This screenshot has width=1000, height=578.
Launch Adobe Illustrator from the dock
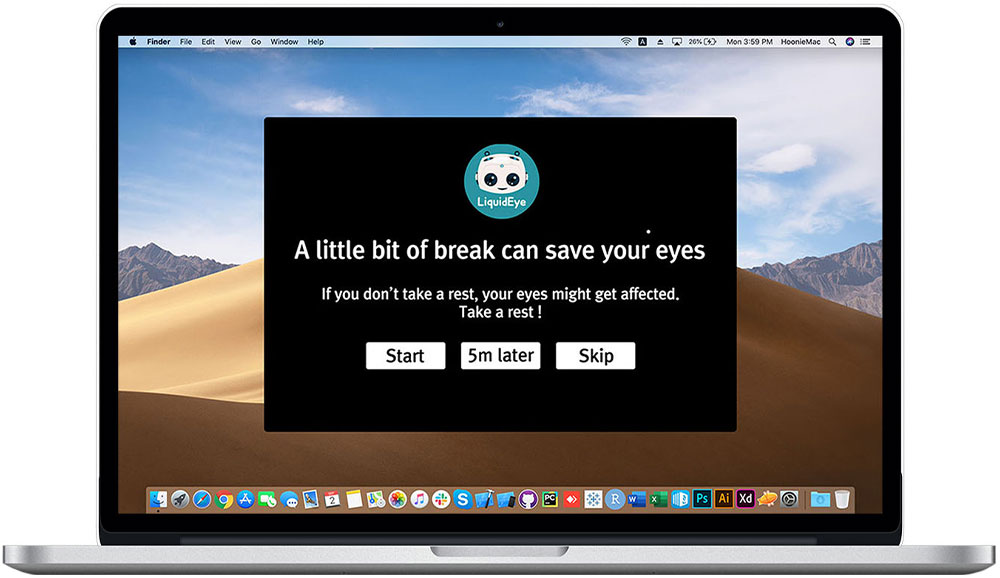coord(724,499)
